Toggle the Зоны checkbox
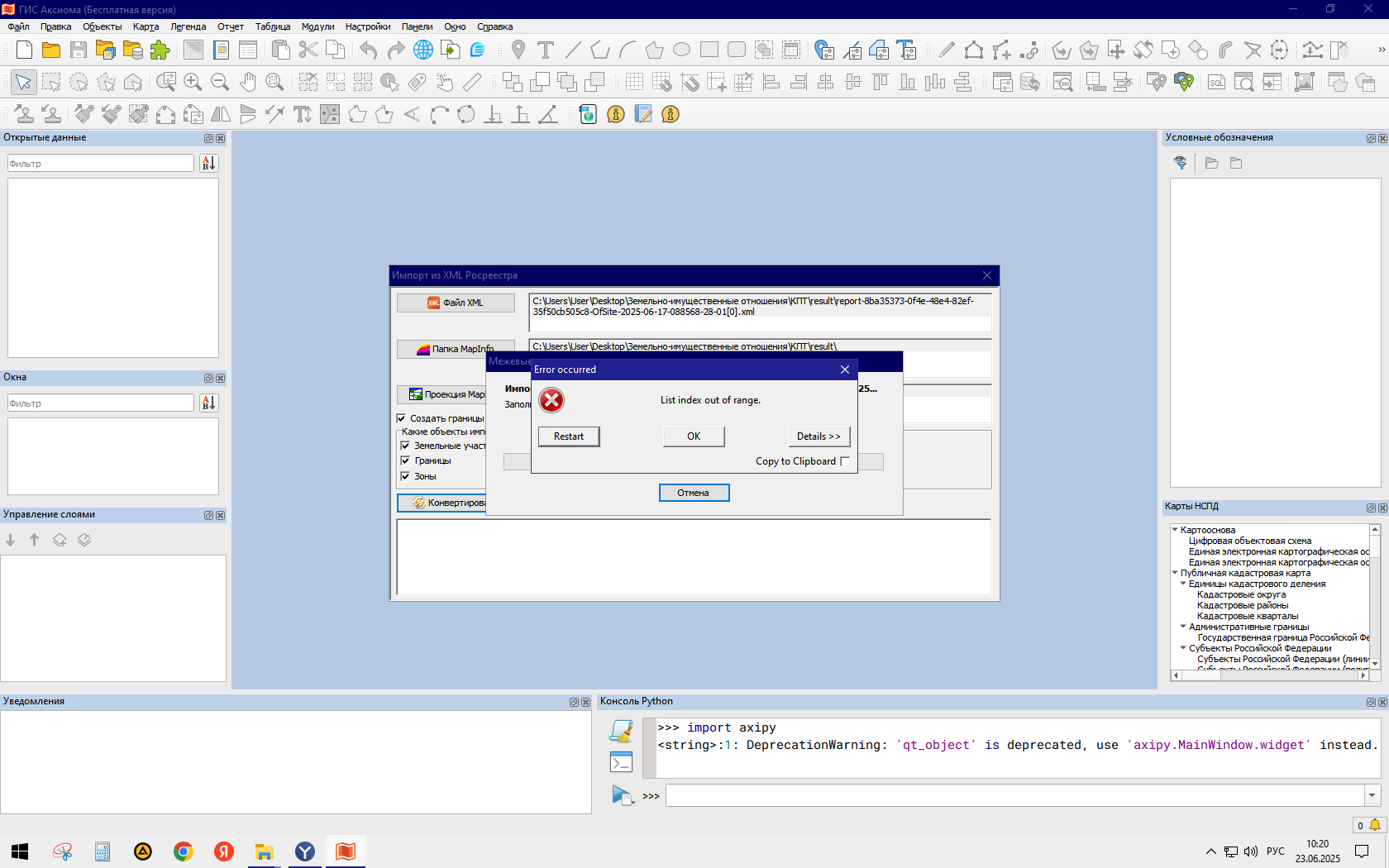This screenshot has width=1389, height=868. (405, 476)
